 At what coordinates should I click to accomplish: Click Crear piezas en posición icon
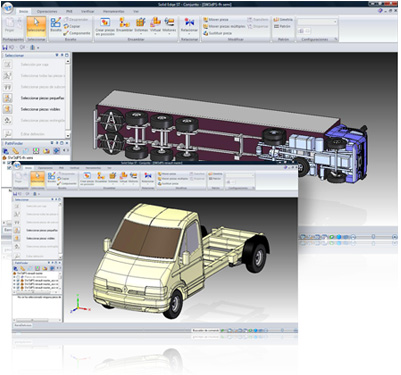tap(105, 26)
